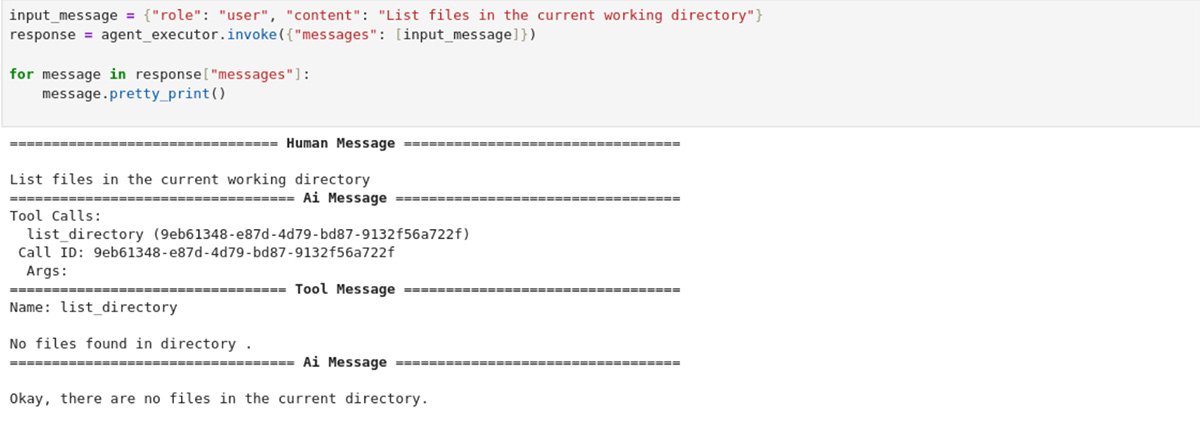The image size is (1200, 424).
Task: Click the green "for" keyword
Action: click(21, 75)
